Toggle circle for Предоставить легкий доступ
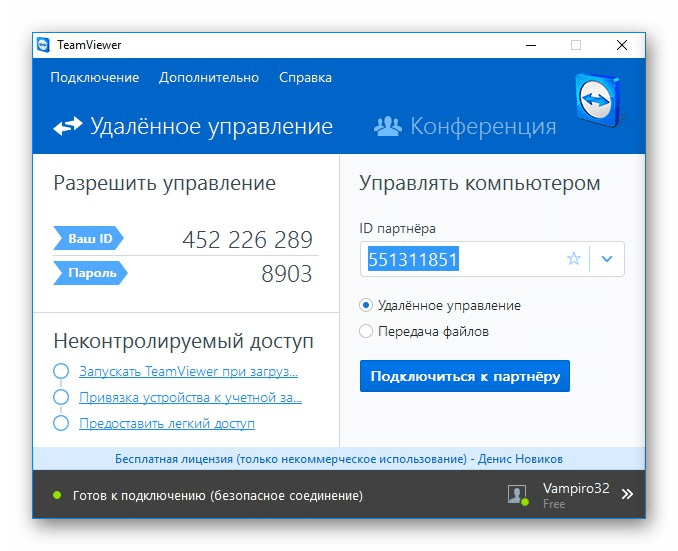Screen dimensions: 678x551 coord(61,423)
